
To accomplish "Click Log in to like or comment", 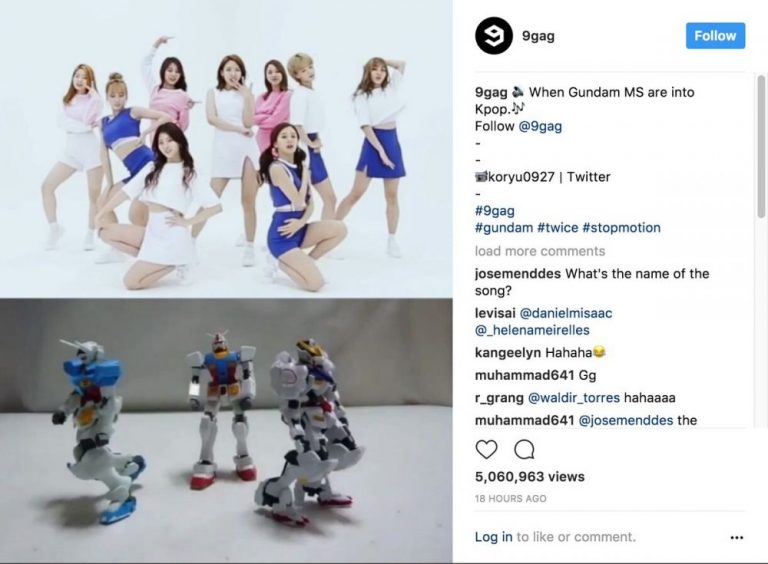I will [x=493, y=537].
